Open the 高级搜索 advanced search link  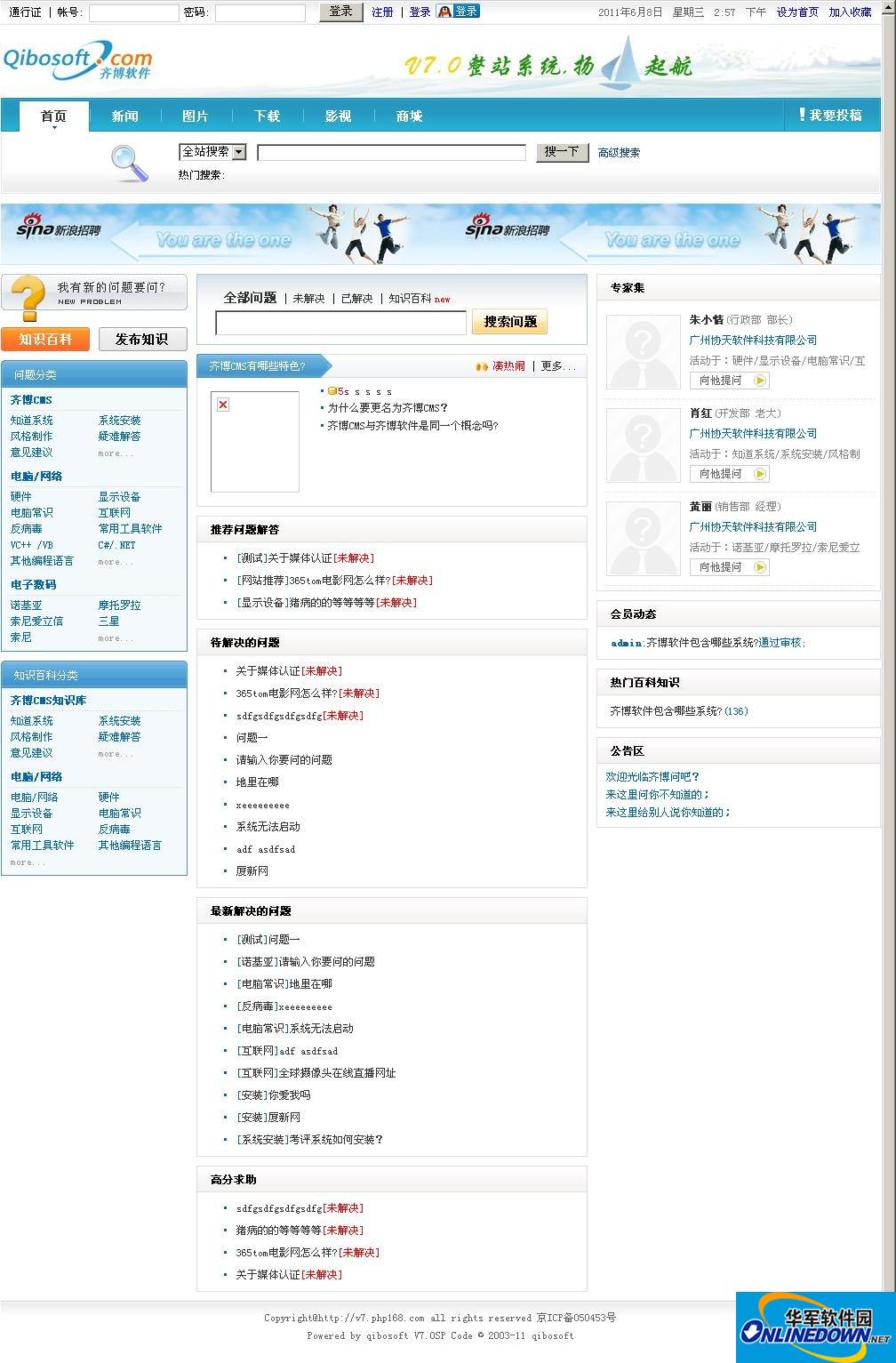tap(620, 152)
